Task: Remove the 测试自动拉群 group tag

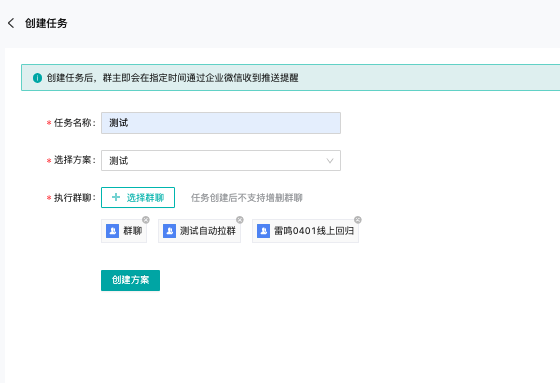Action: (240, 220)
